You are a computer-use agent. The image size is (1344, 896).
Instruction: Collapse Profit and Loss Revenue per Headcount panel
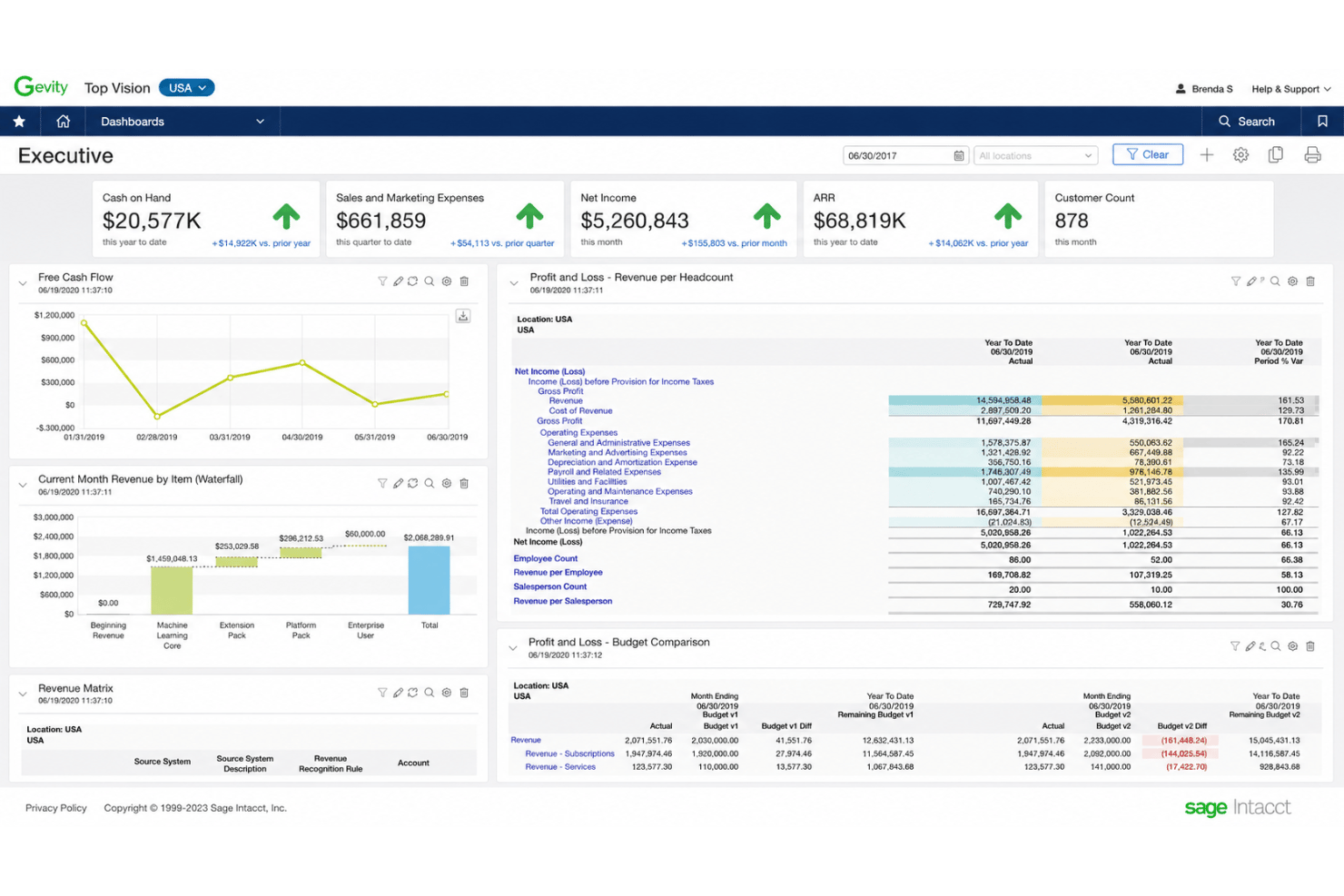coord(514,283)
